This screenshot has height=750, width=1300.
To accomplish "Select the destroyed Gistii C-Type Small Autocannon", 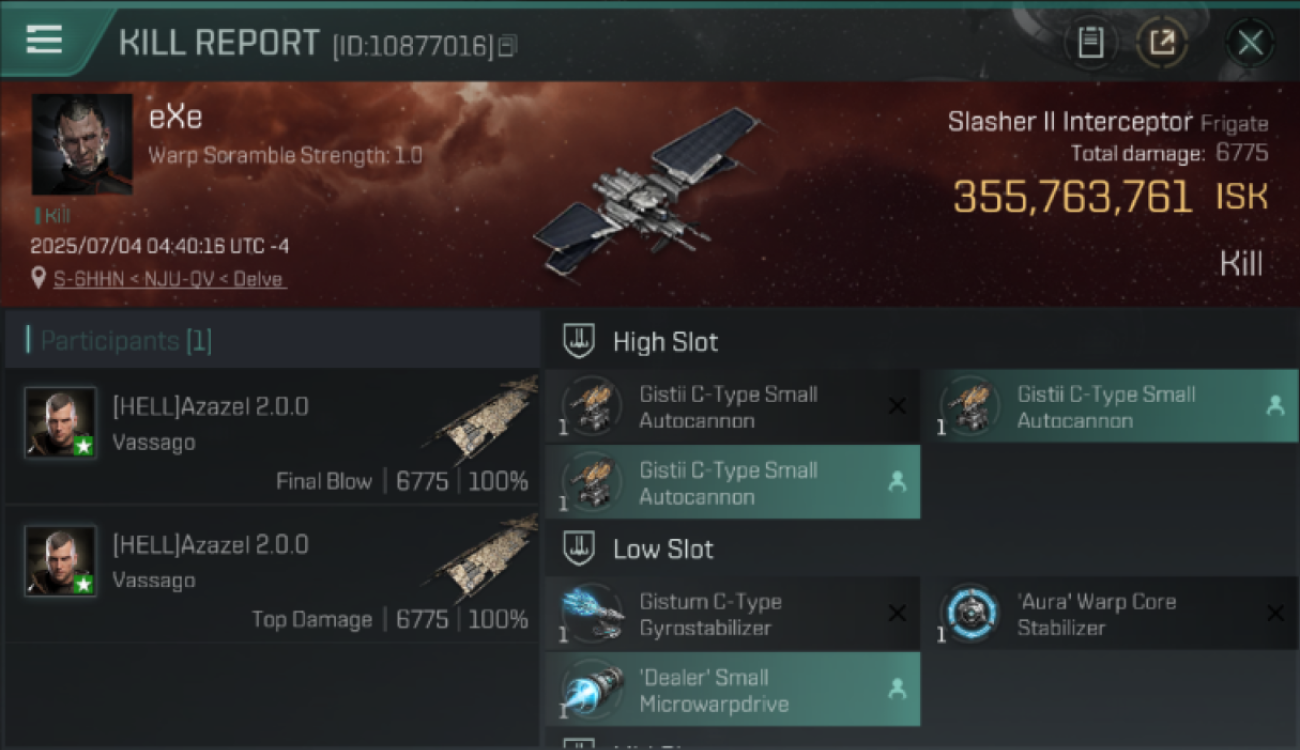I will pyautogui.click(x=732, y=407).
